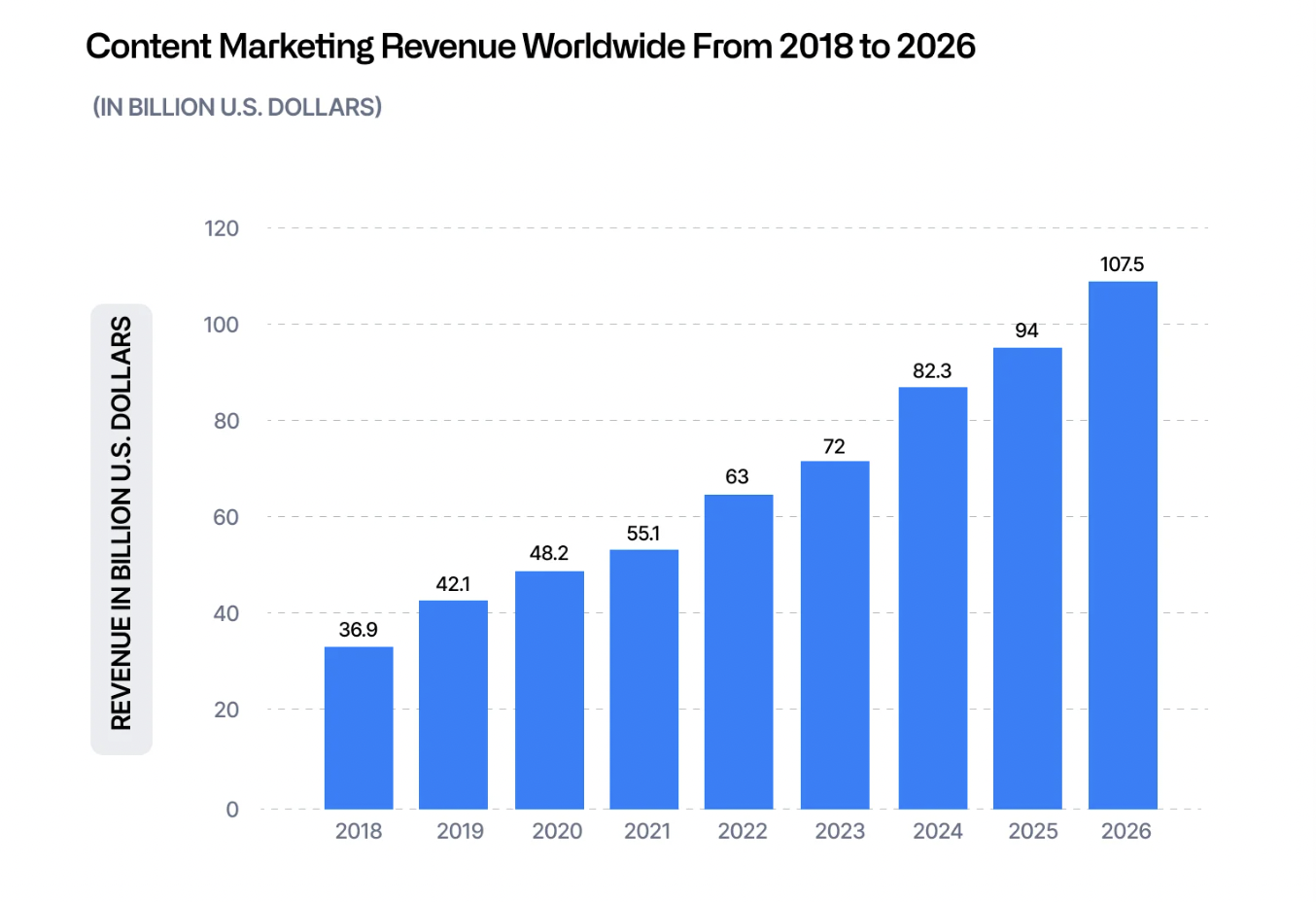Select the data label "72"
The height and width of the screenshot is (902, 1316).
tap(834, 446)
